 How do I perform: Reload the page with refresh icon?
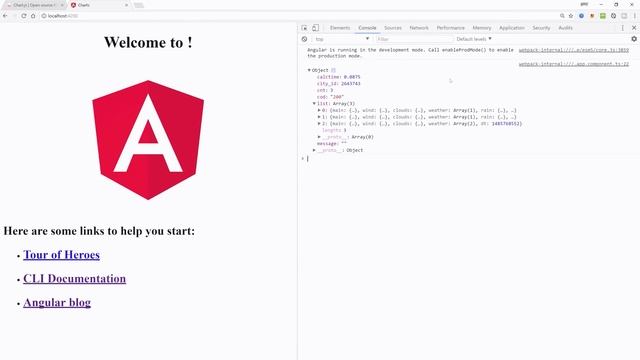[x=24, y=16]
